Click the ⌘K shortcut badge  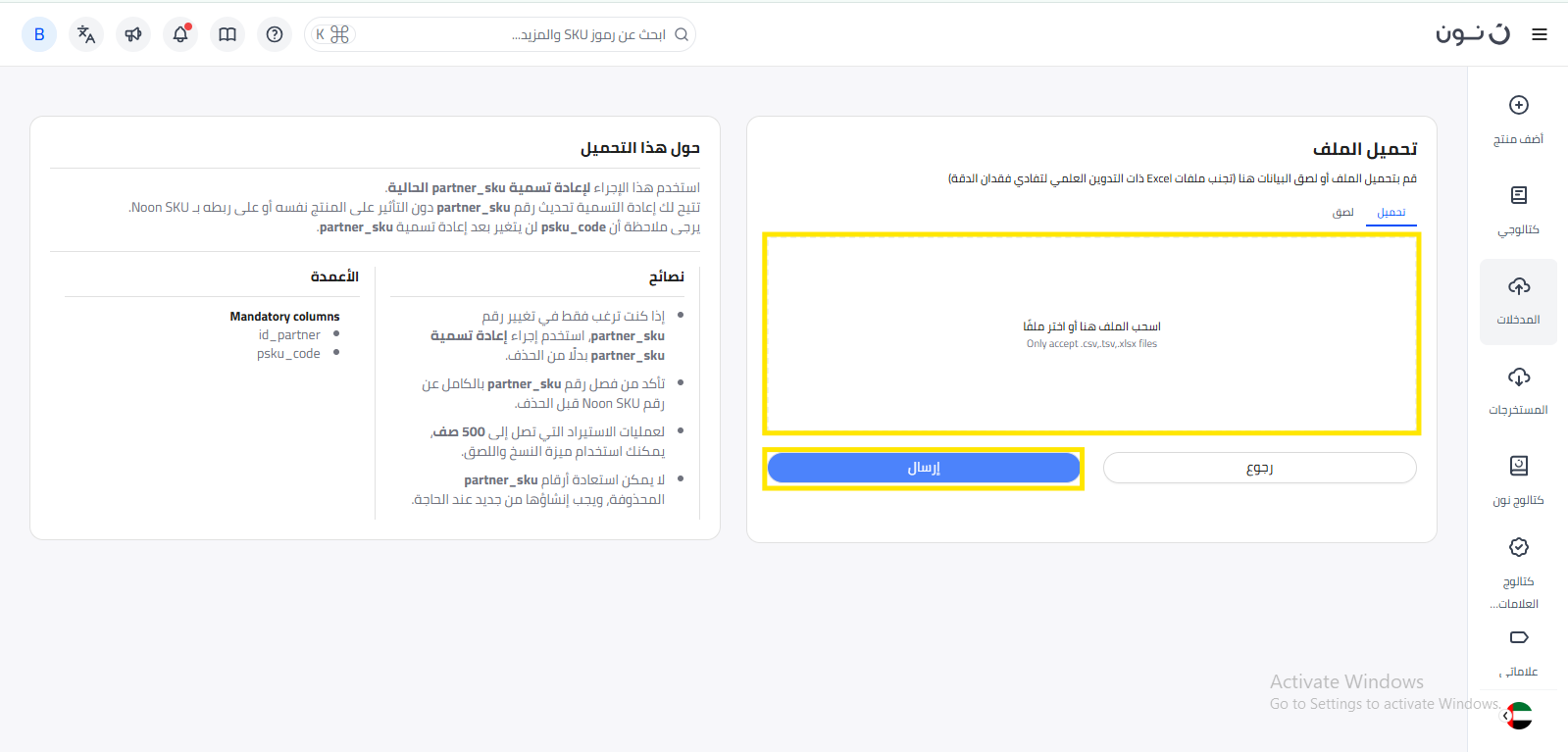click(x=331, y=34)
